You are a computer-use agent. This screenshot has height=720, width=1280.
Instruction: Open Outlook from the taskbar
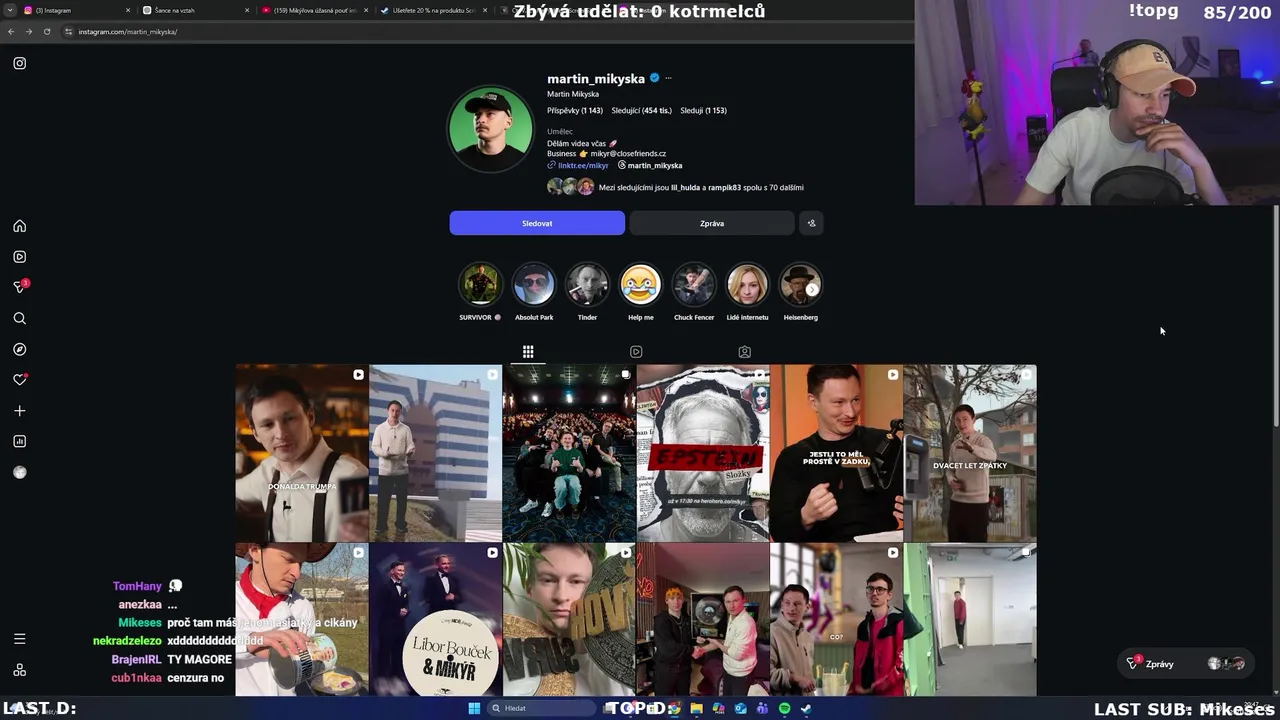[x=740, y=708]
